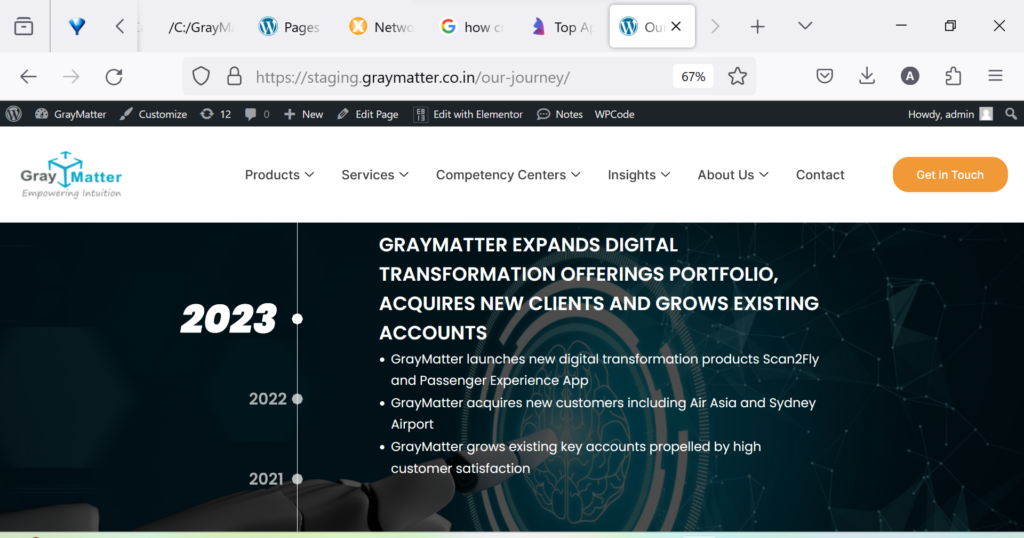This screenshot has height=538, width=1024.
Task: Open the shield tracking protection icon
Action: coord(201,76)
